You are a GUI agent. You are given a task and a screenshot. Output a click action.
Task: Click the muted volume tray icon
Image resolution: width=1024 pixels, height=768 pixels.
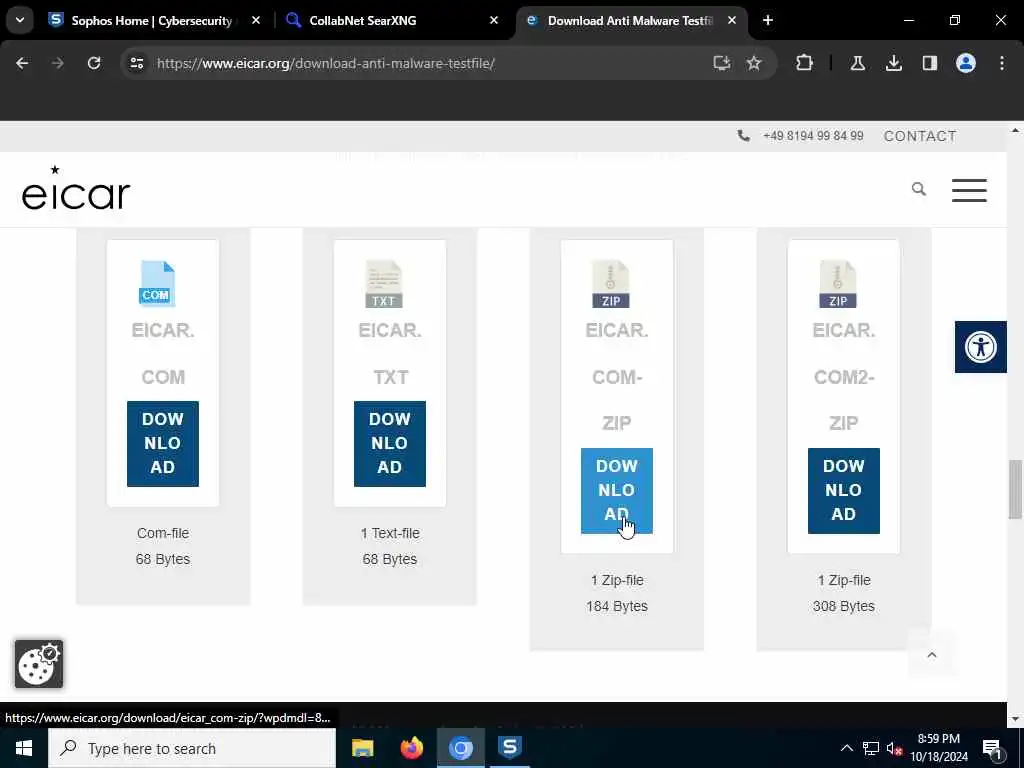coord(895,748)
